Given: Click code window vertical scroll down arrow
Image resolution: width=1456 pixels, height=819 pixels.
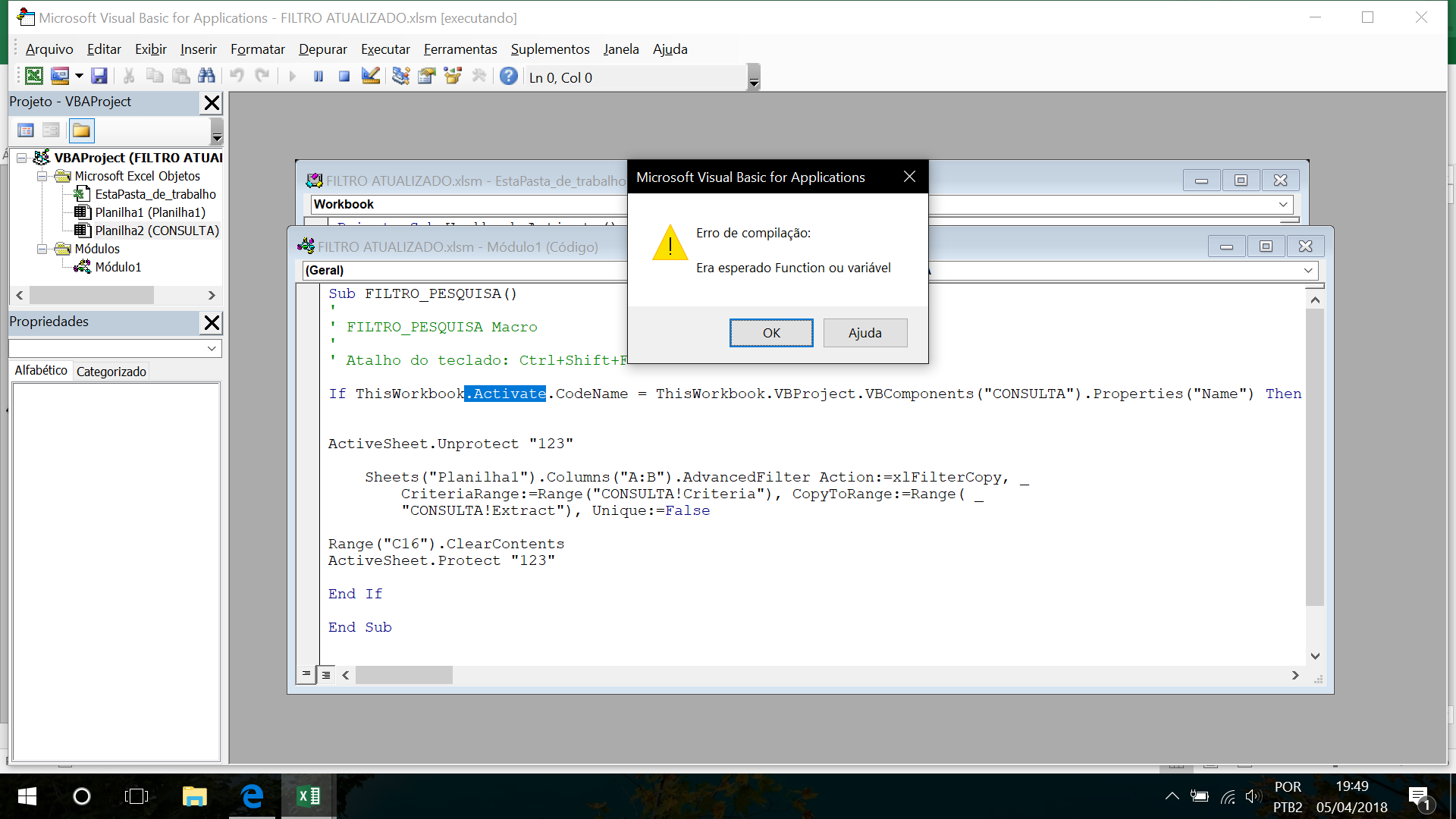Looking at the screenshot, I should point(1315,656).
